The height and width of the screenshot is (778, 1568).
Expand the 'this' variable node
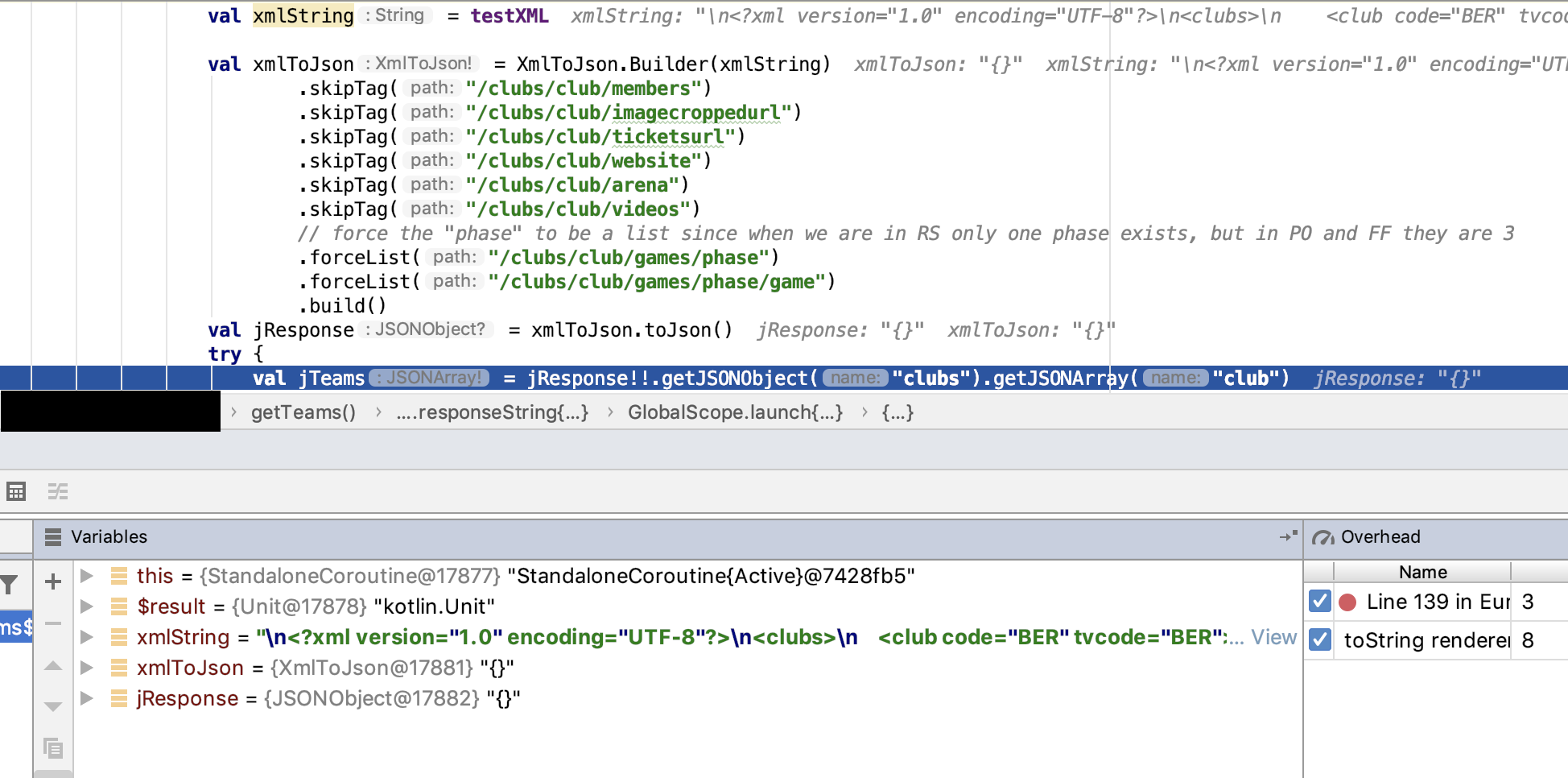click(87, 576)
